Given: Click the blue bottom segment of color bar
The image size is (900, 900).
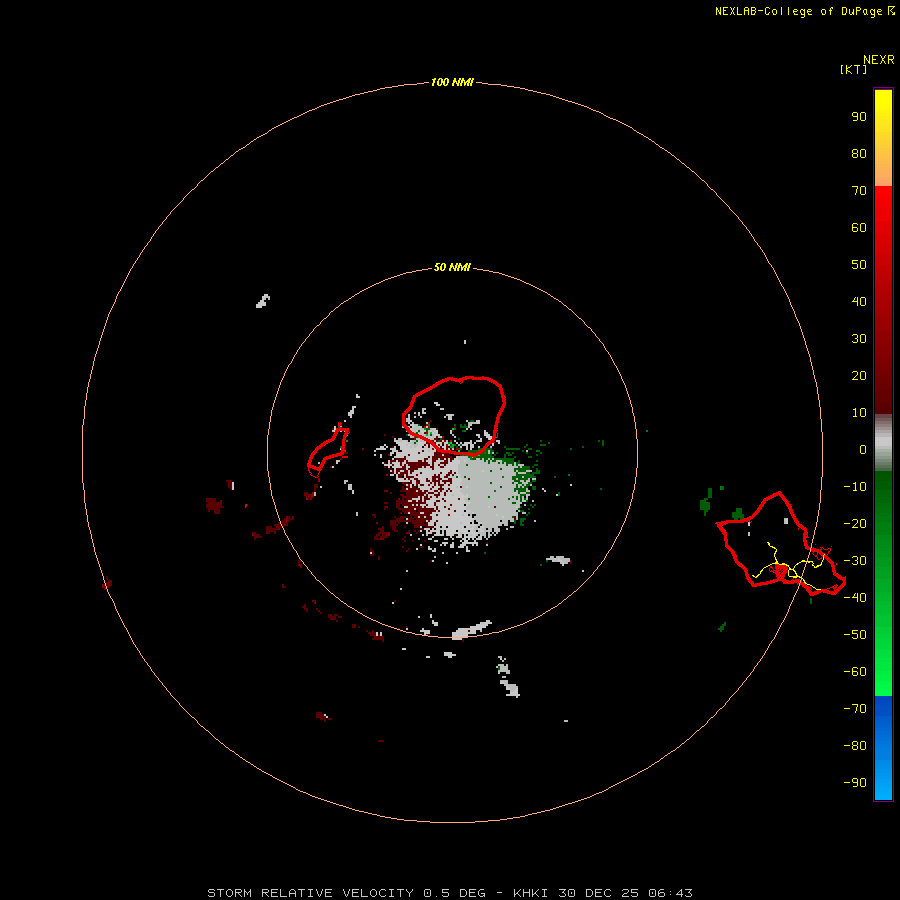Looking at the screenshot, I should click(x=883, y=748).
